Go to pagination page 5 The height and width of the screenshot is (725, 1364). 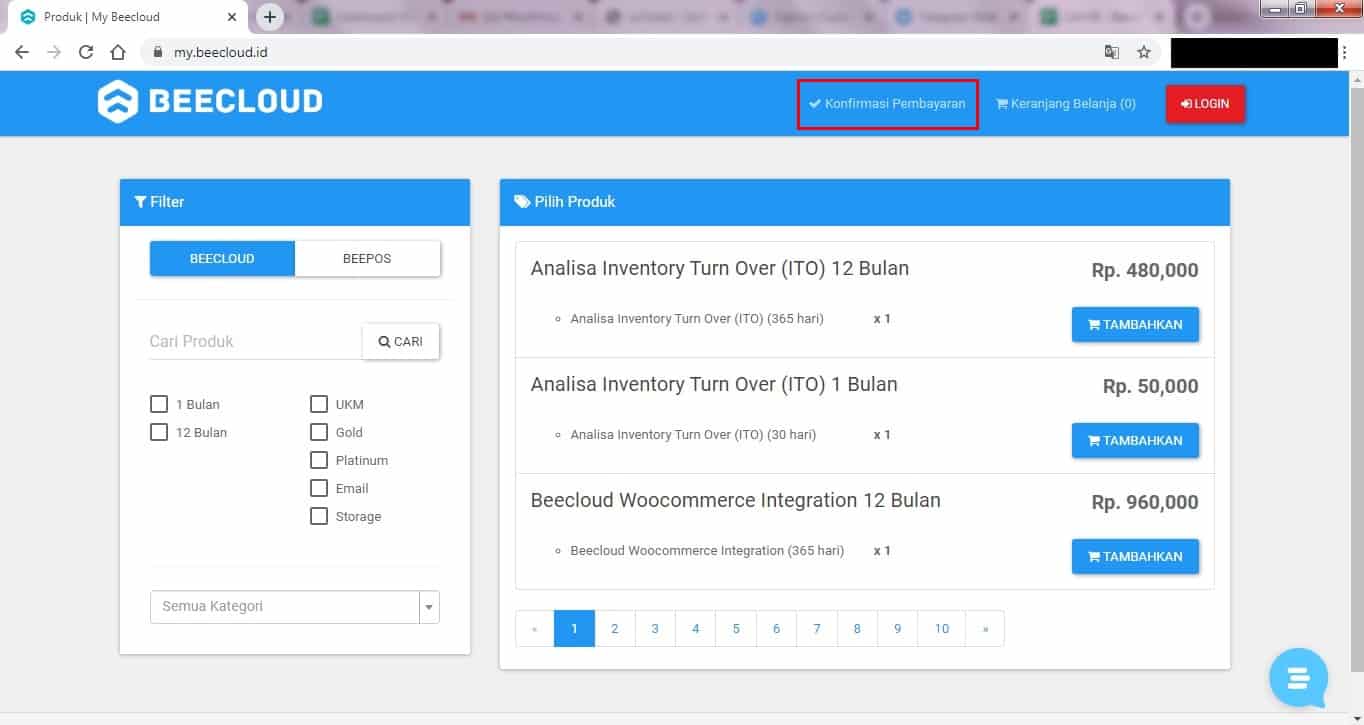[x=736, y=629]
